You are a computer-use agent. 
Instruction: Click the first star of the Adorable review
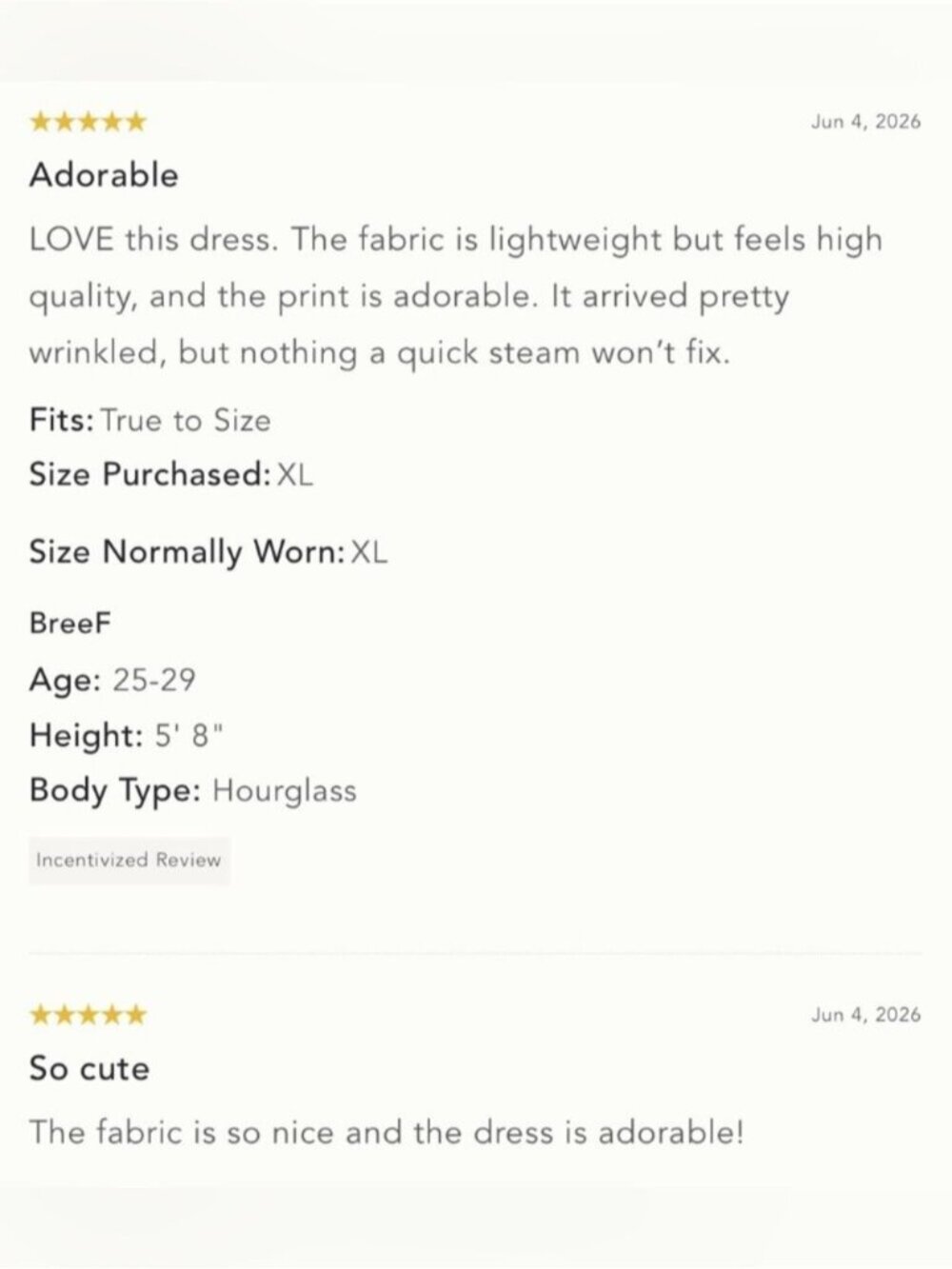point(41,122)
